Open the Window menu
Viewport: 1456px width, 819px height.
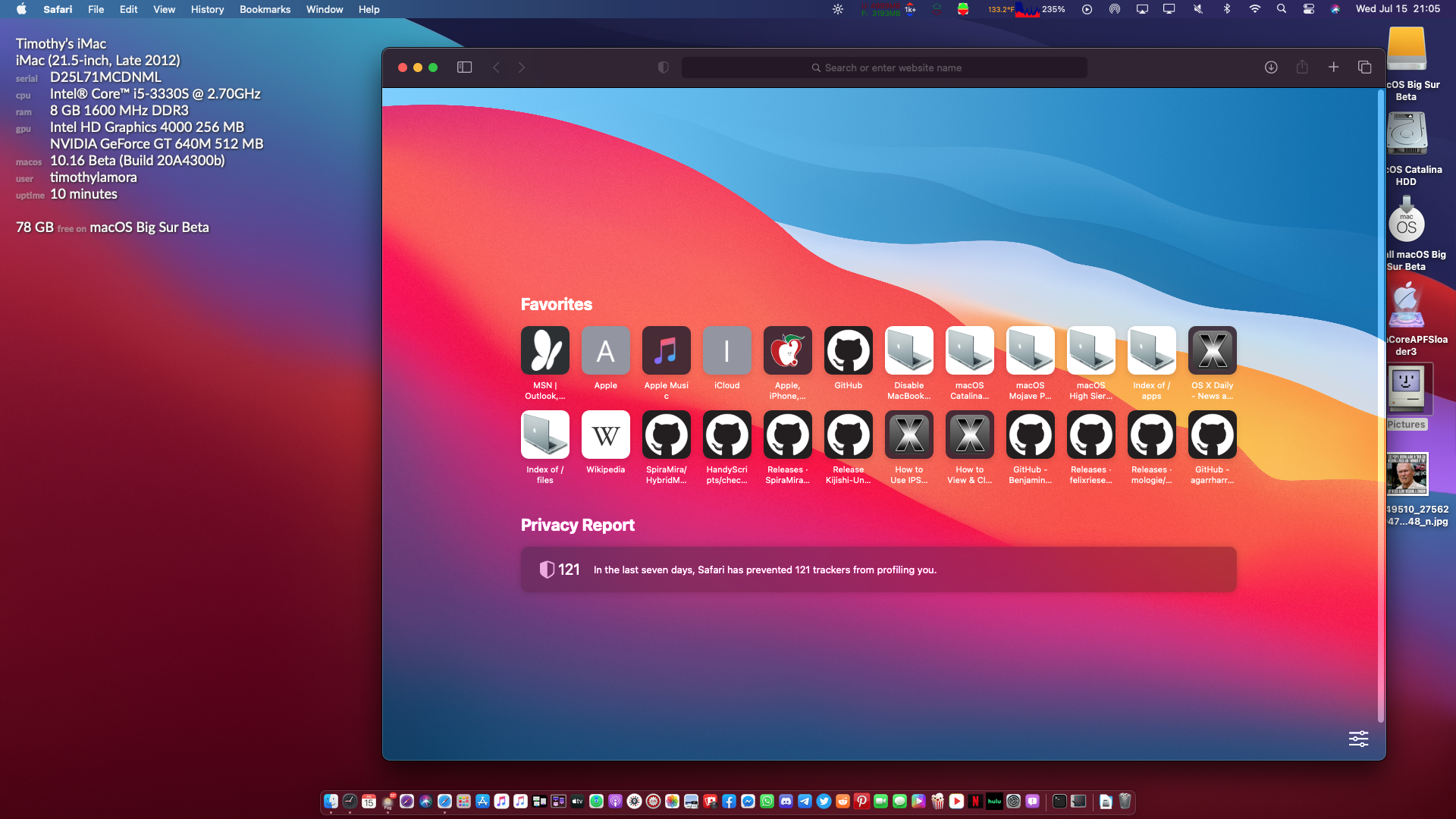[x=325, y=9]
